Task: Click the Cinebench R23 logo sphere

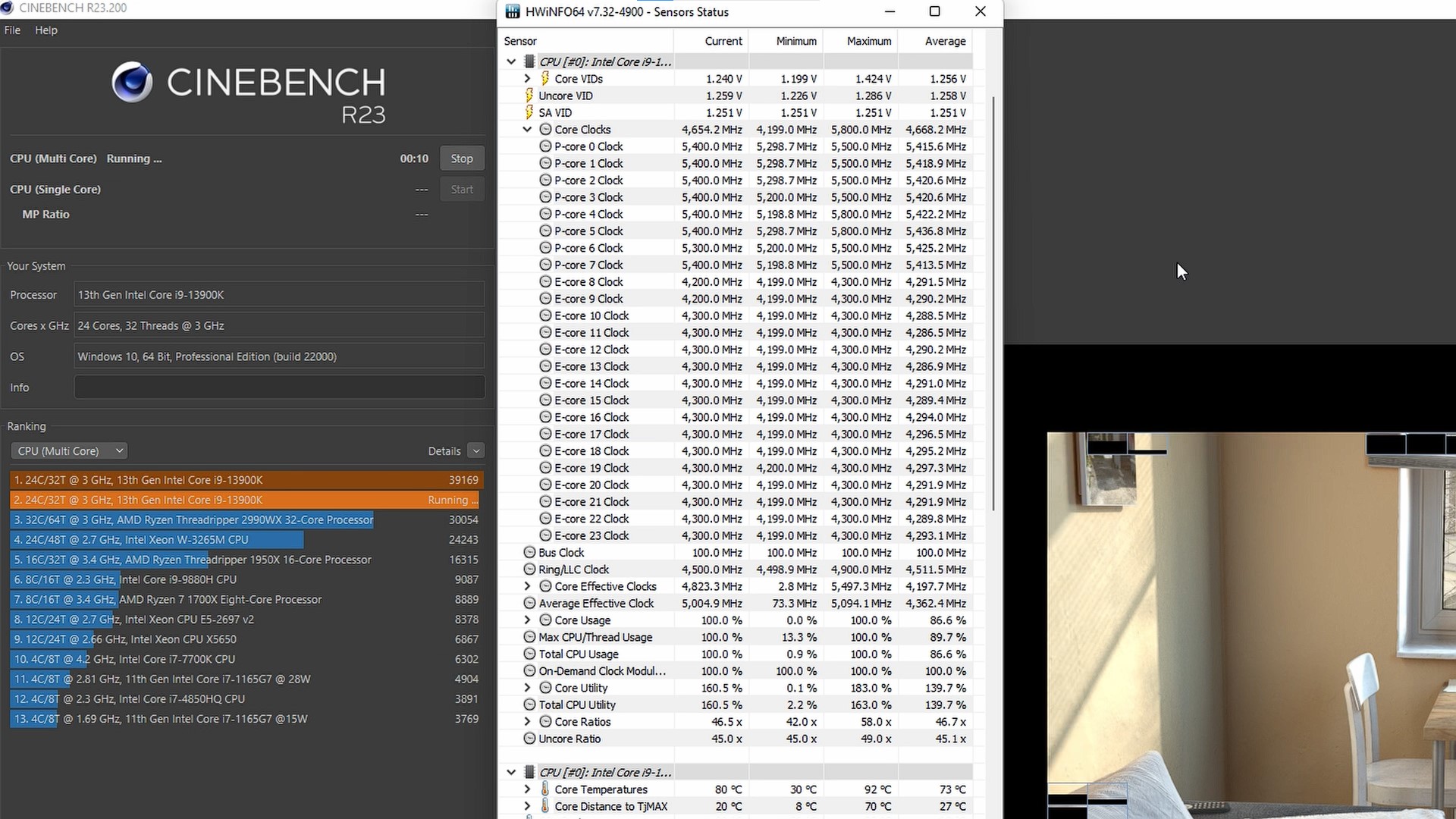Action: (x=133, y=82)
